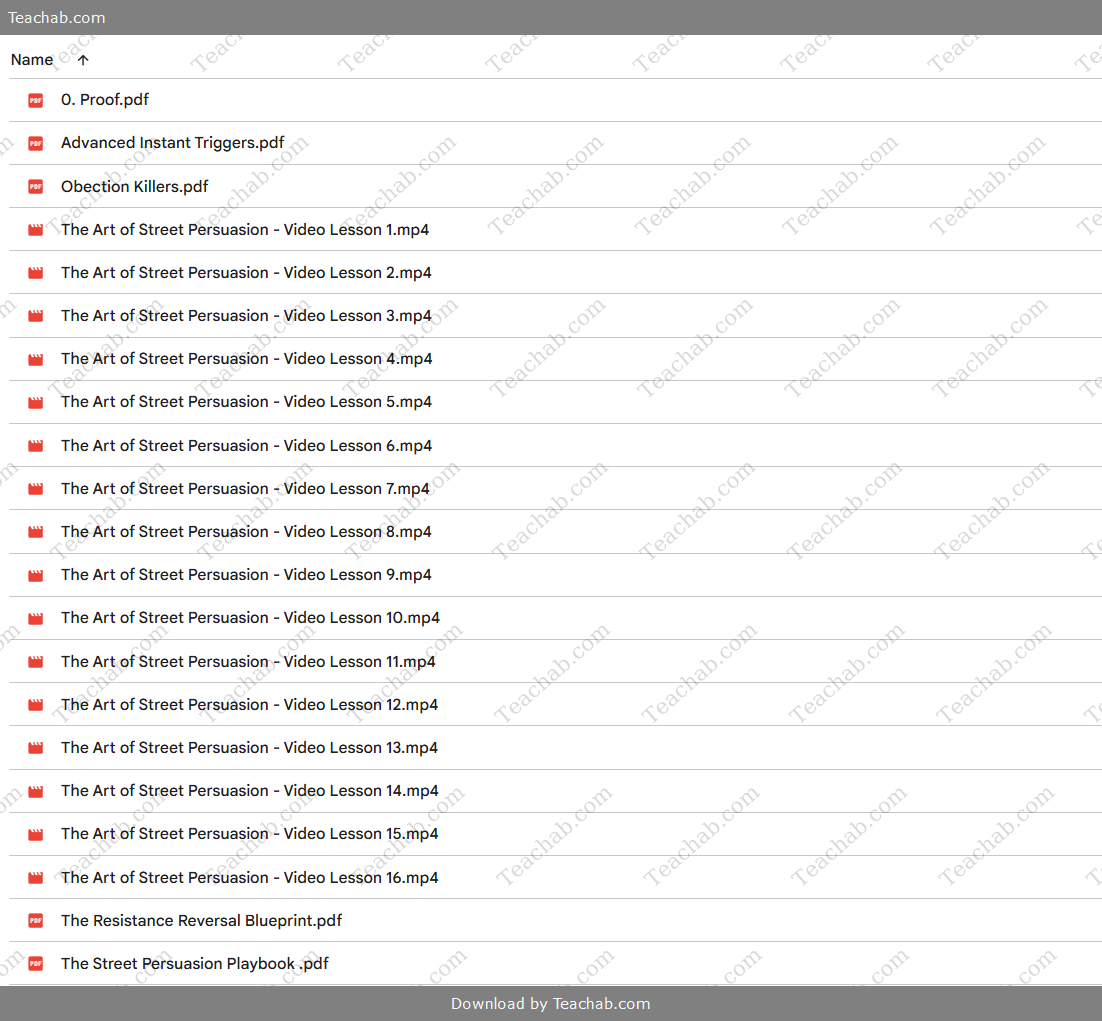Click the video icon for Video Lesson 14.mp4
The image size is (1102, 1021).
click(36, 791)
